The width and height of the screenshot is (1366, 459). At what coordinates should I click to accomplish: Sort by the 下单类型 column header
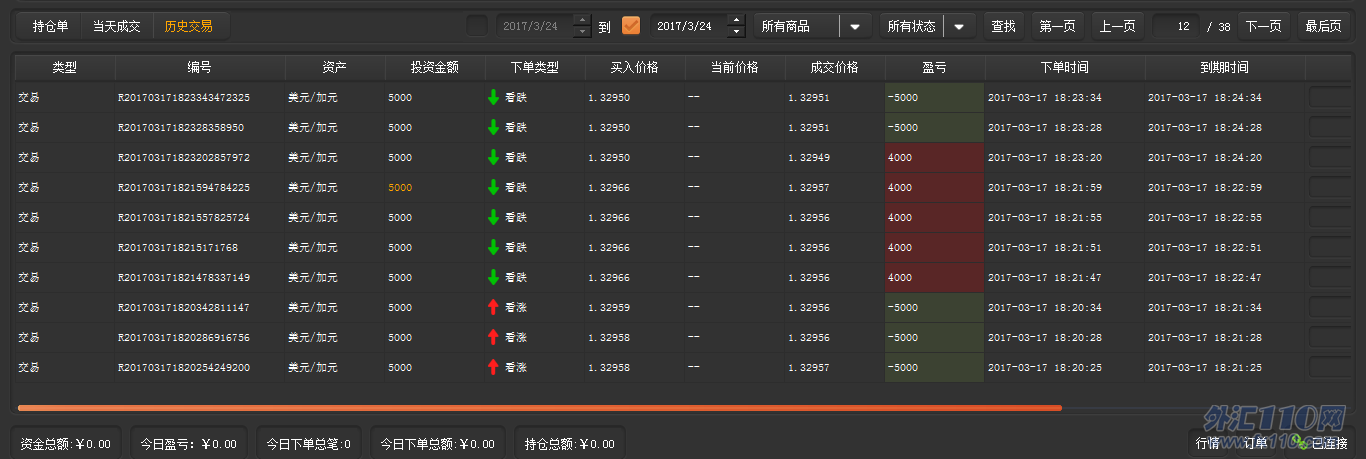pyautogui.click(x=535, y=68)
